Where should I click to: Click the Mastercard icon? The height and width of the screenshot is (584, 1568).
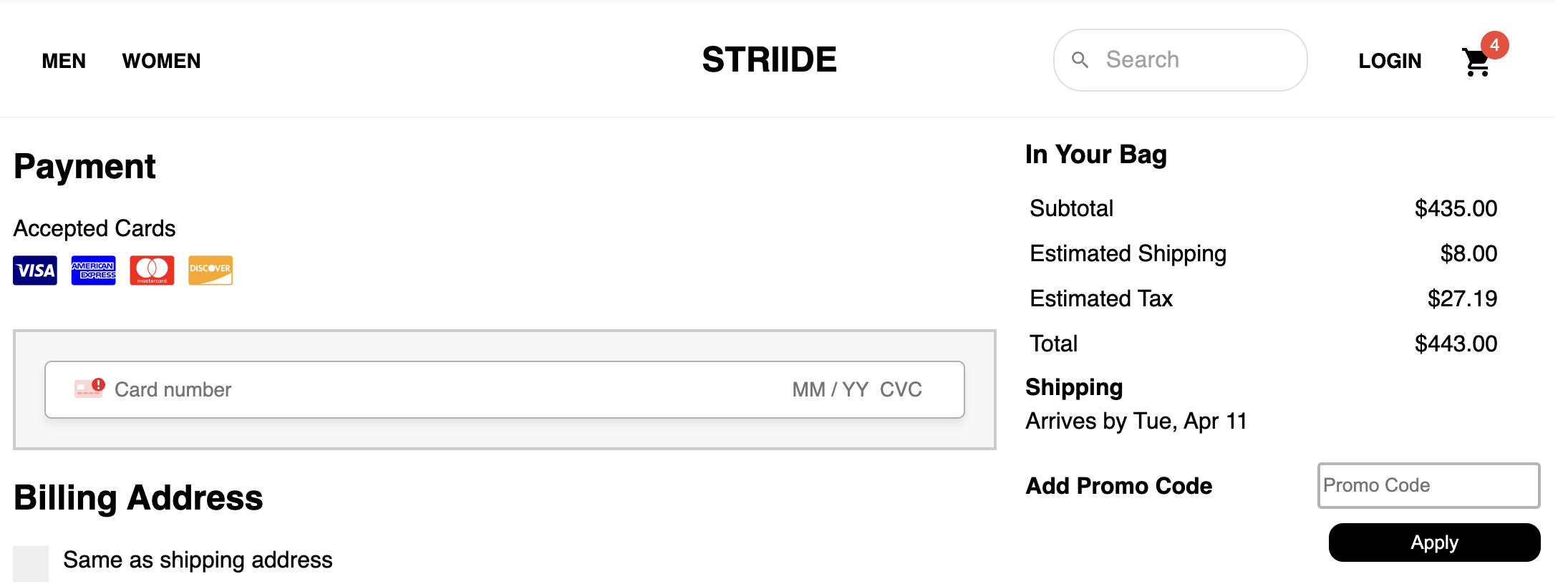[152, 271]
